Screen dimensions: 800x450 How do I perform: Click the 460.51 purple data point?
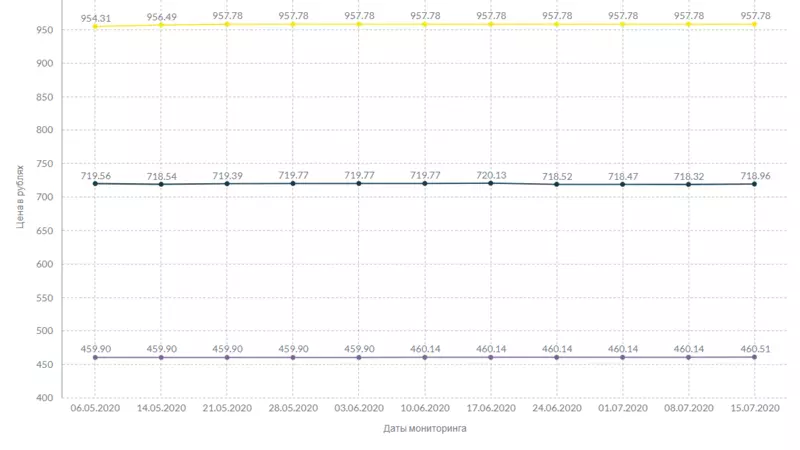pos(755,357)
